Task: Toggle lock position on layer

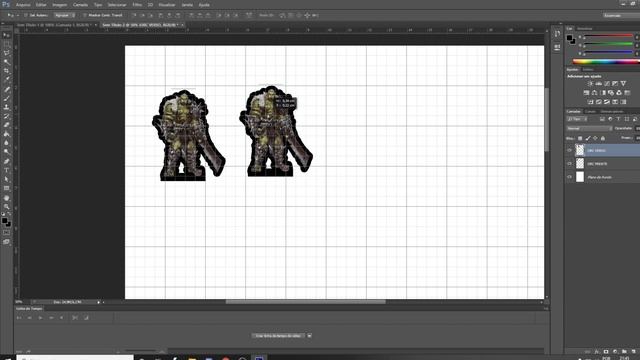Action: point(595,138)
